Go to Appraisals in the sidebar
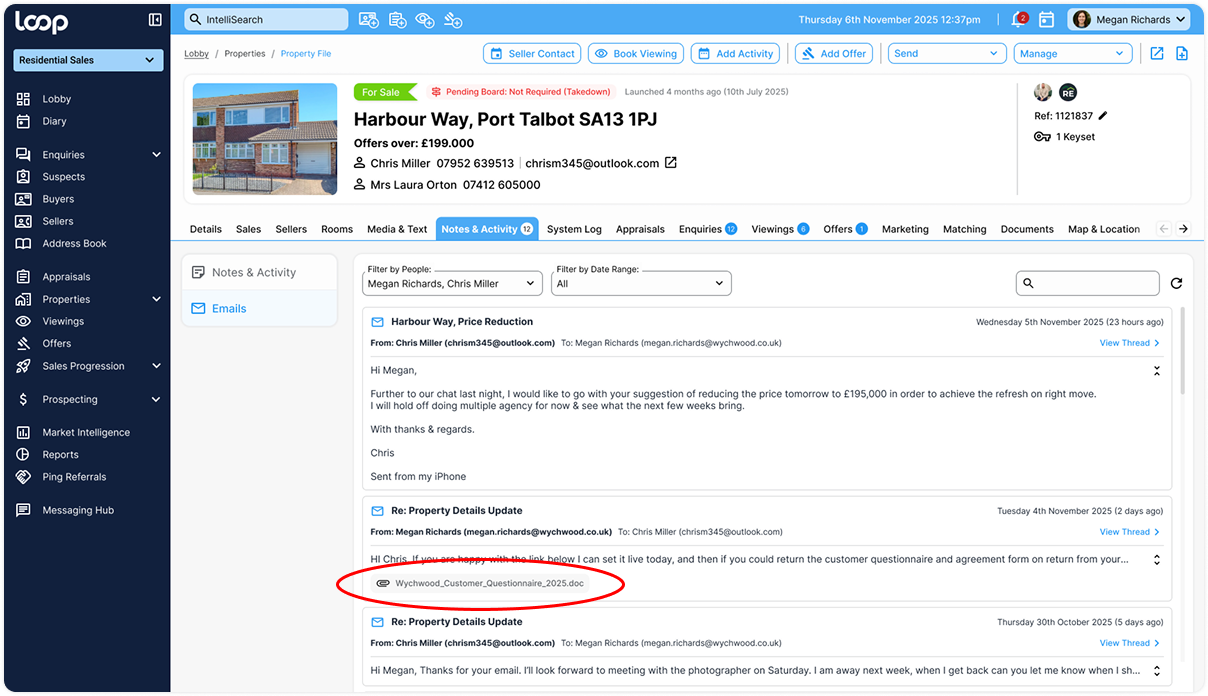This screenshot has height=696, width=1208. click(66, 277)
